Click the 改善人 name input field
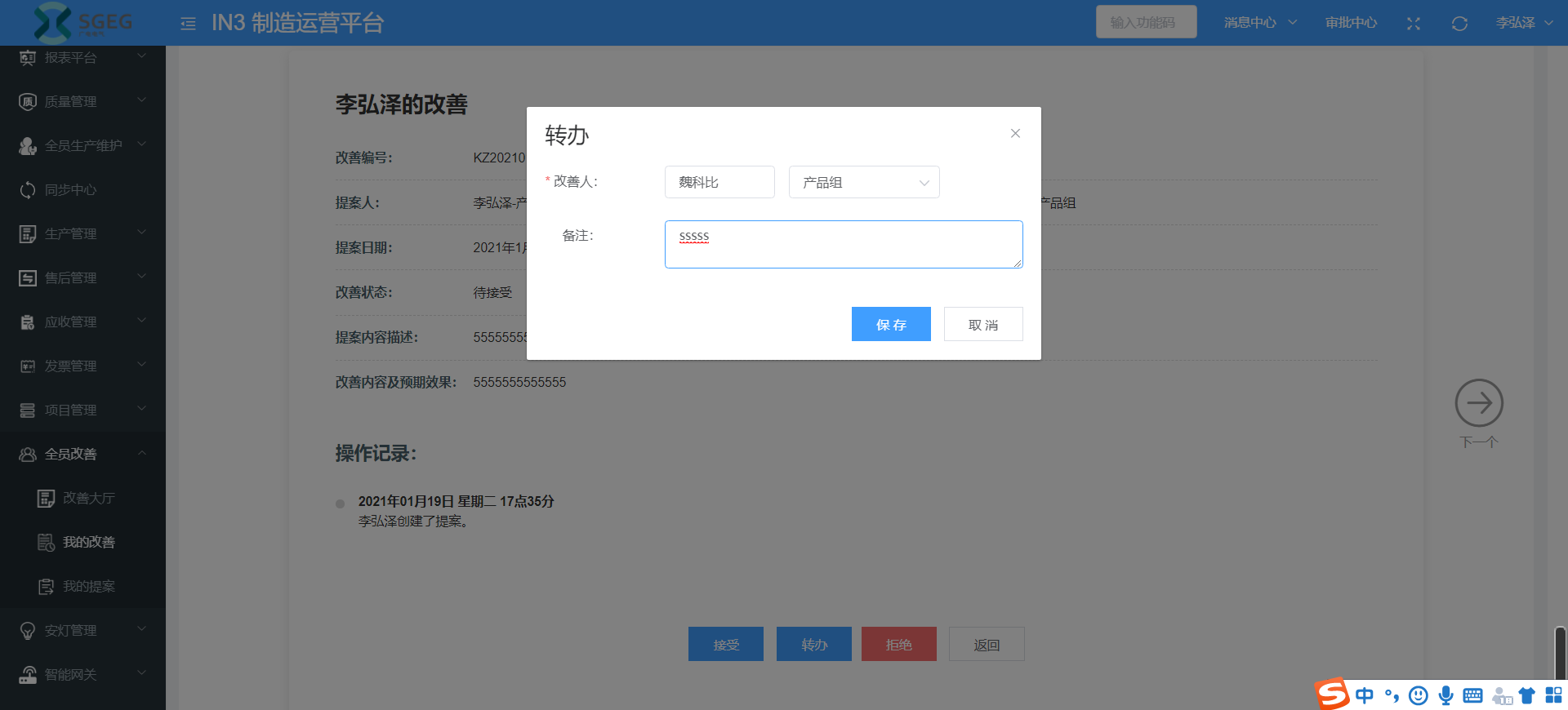1568x710 pixels. (x=719, y=182)
